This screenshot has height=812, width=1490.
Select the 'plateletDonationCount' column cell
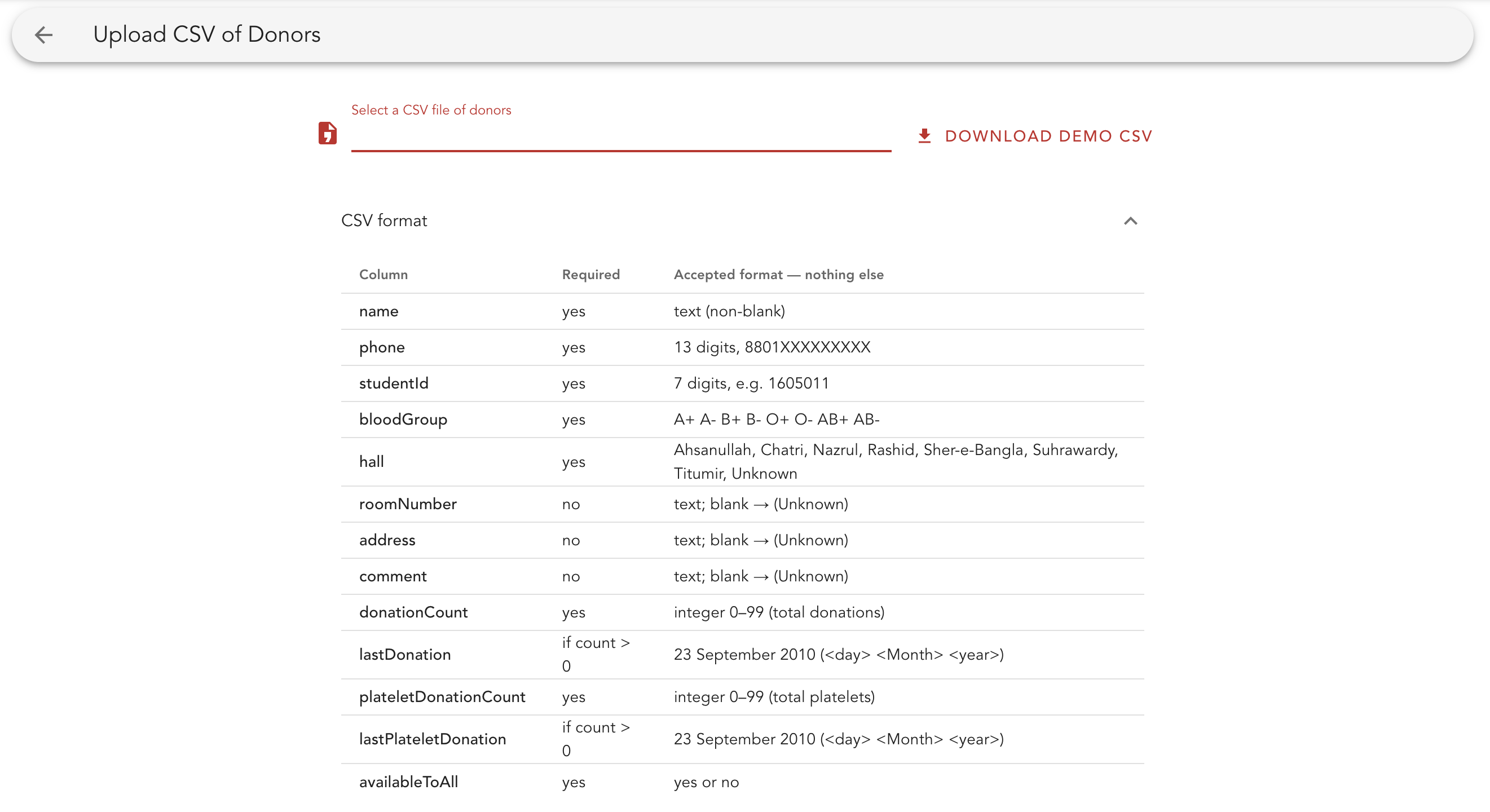point(442,697)
